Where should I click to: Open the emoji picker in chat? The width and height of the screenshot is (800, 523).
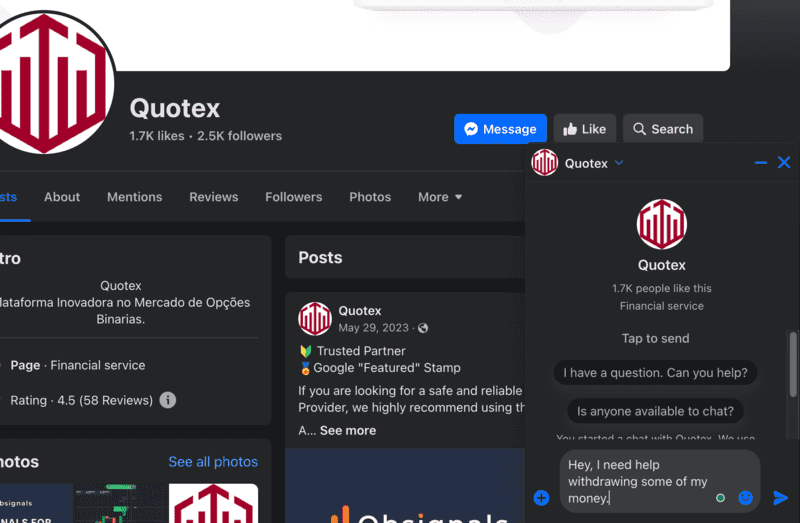pos(745,497)
